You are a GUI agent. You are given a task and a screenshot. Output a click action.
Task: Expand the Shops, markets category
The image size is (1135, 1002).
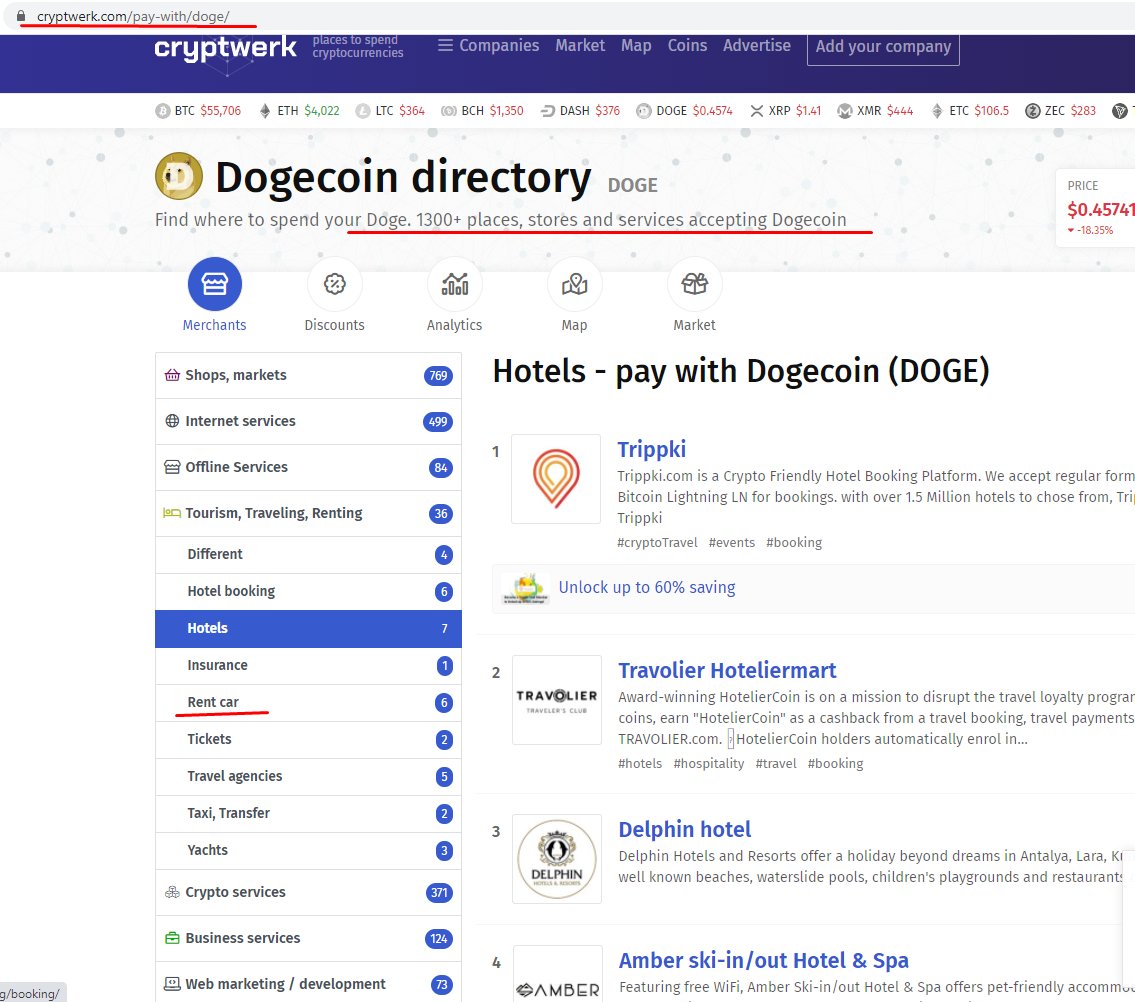[308, 375]
